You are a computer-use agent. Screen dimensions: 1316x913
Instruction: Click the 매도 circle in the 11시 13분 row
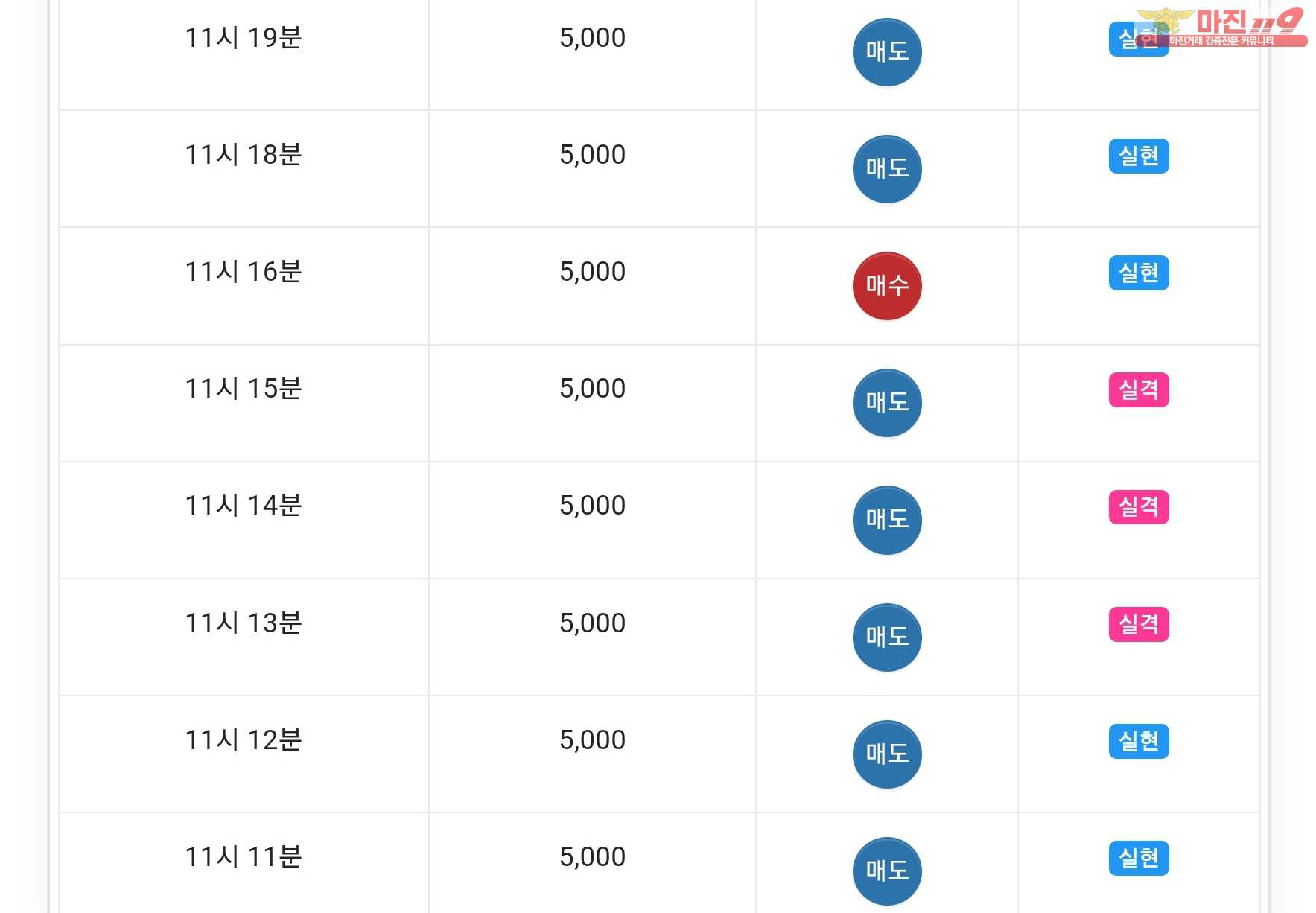(x=886, y=637)
